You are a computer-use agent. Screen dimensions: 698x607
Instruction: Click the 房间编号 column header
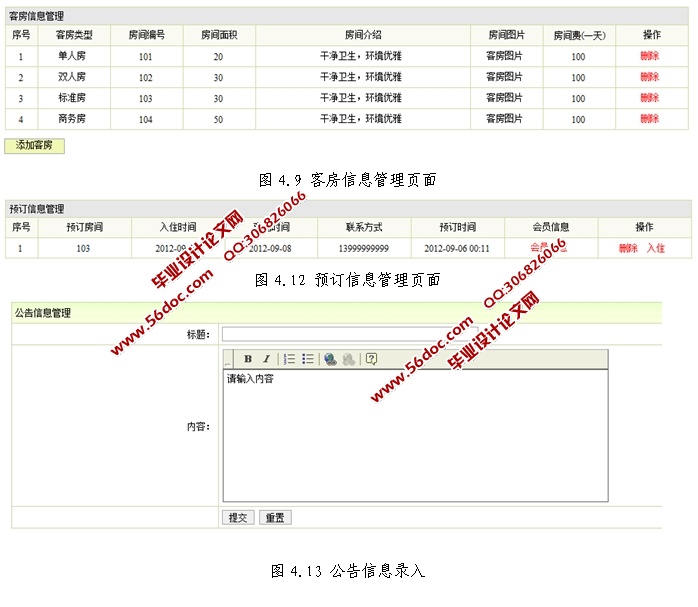point(146,35)
